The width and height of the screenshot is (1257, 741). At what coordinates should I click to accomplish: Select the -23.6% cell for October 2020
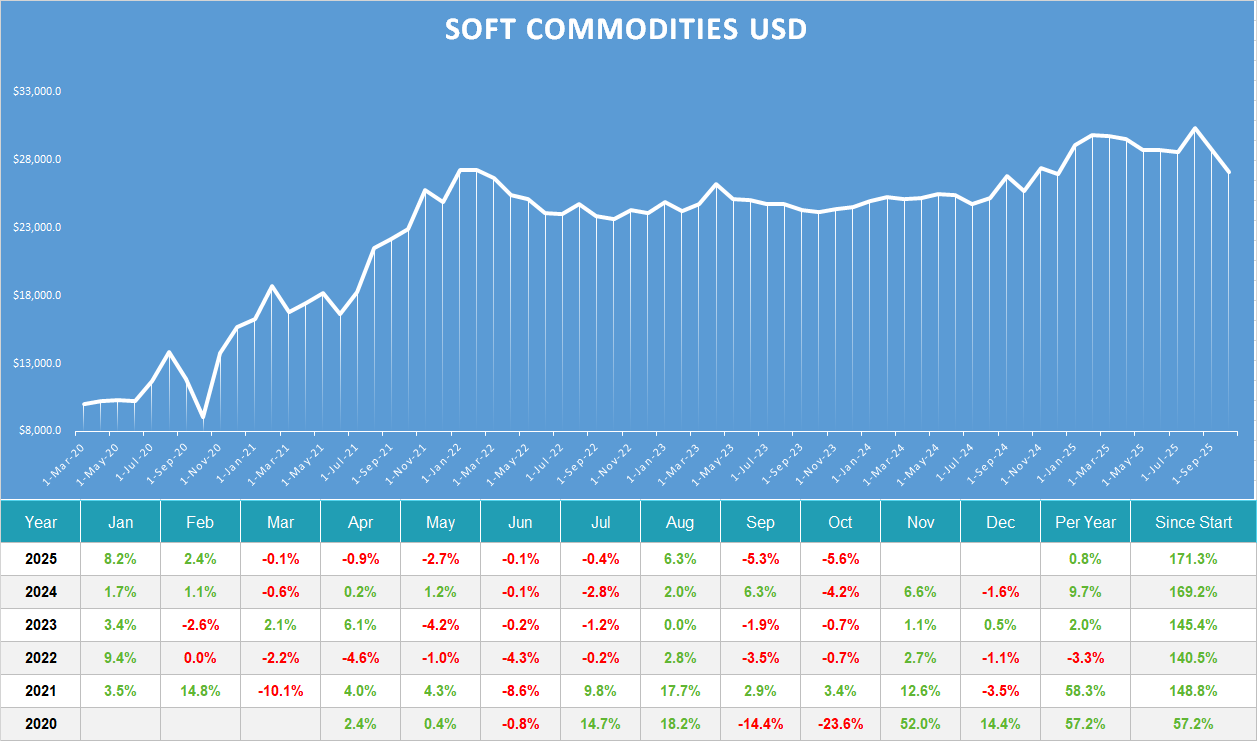pos(840,723)
